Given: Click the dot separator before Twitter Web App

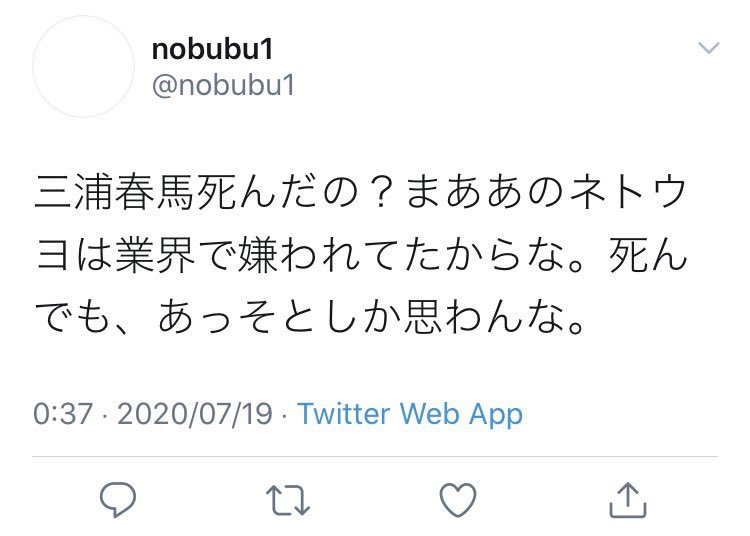Looking at the screenshot, I should click(x=285, y=413).
